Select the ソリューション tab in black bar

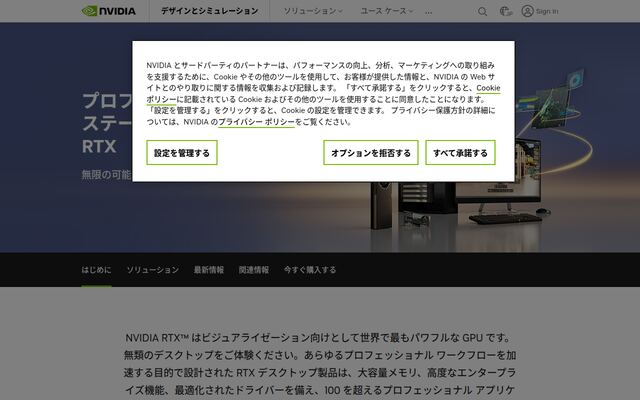(153, 270)
